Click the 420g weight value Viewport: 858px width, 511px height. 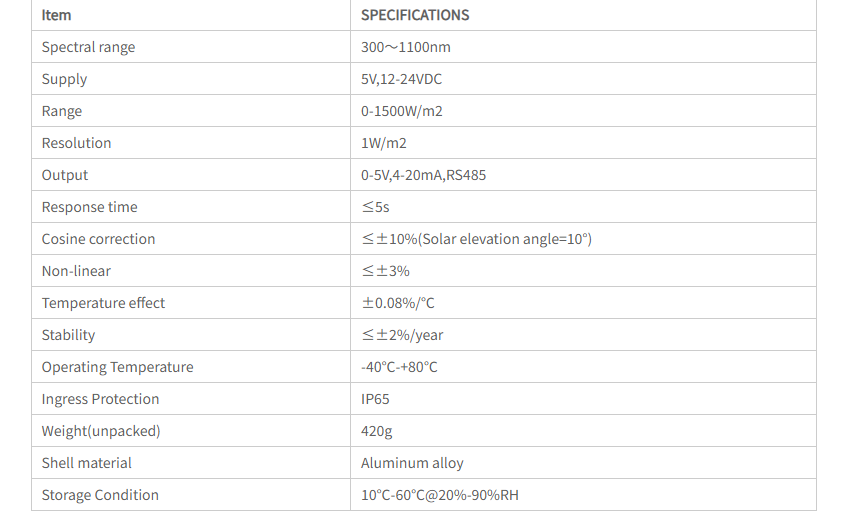pyautogui.click(x=376, y=431)
